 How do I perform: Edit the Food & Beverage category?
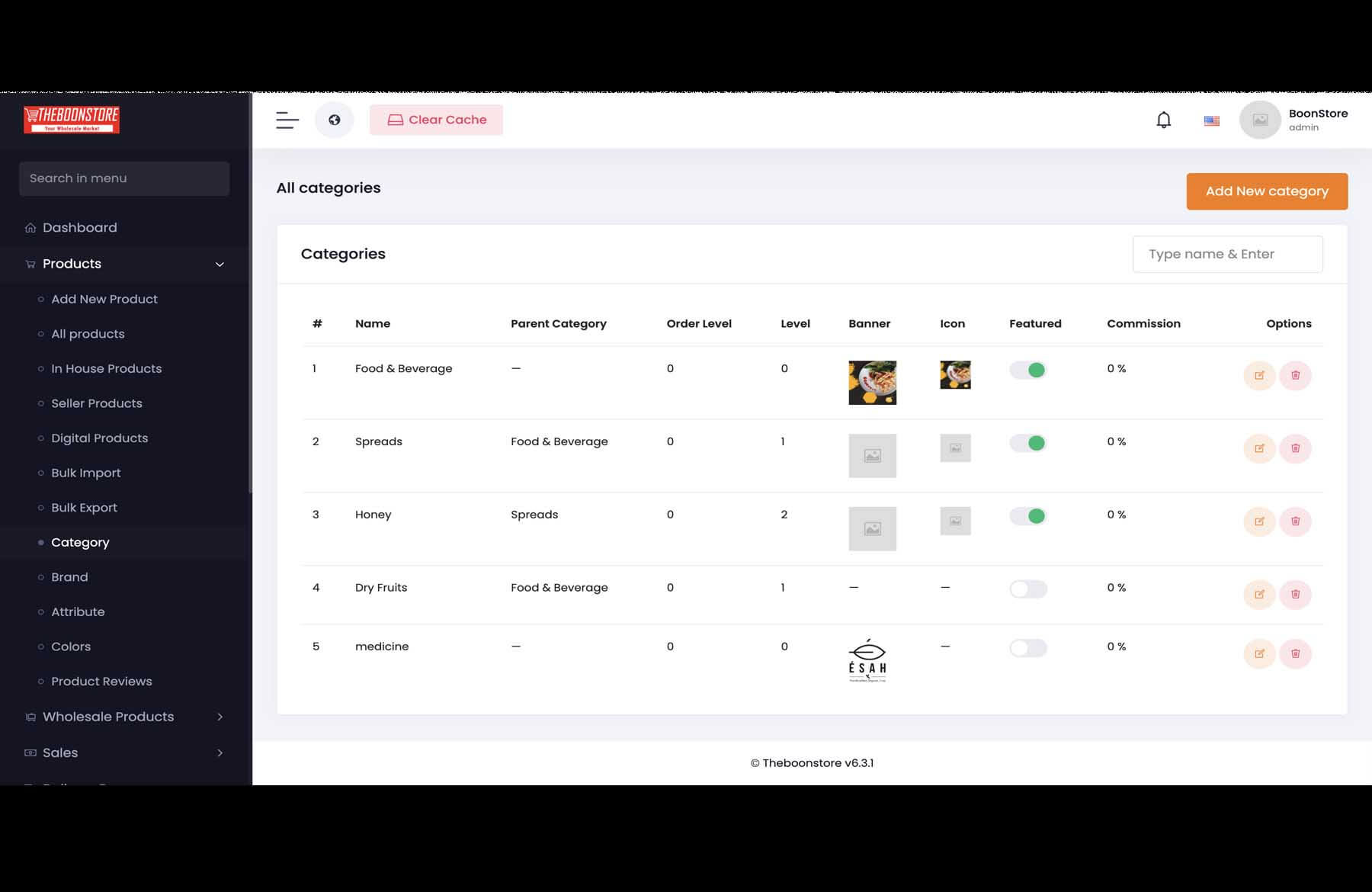click(x=1259, y=375)
